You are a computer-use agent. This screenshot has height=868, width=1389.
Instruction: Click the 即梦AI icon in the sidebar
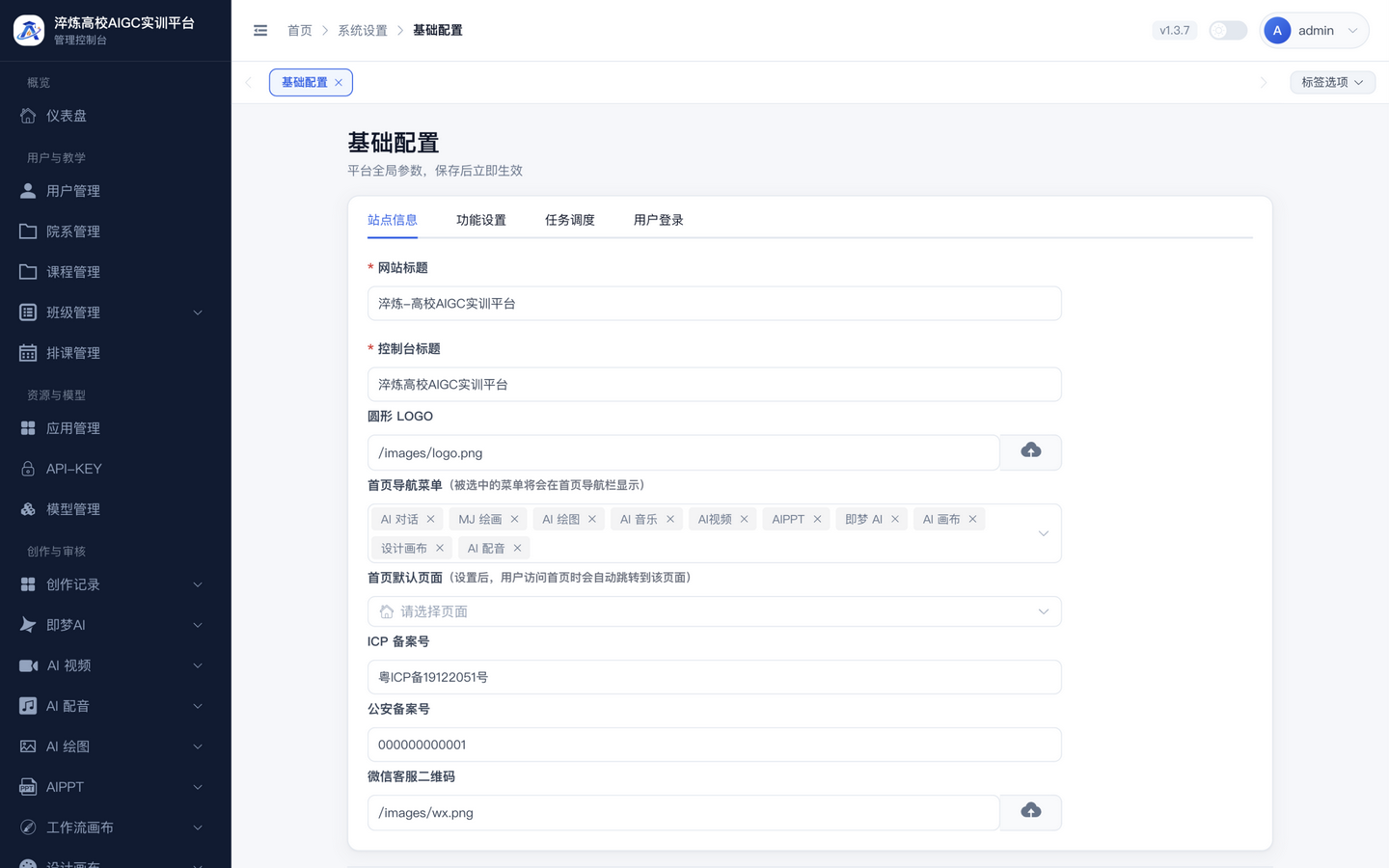(x=28, y=625)
